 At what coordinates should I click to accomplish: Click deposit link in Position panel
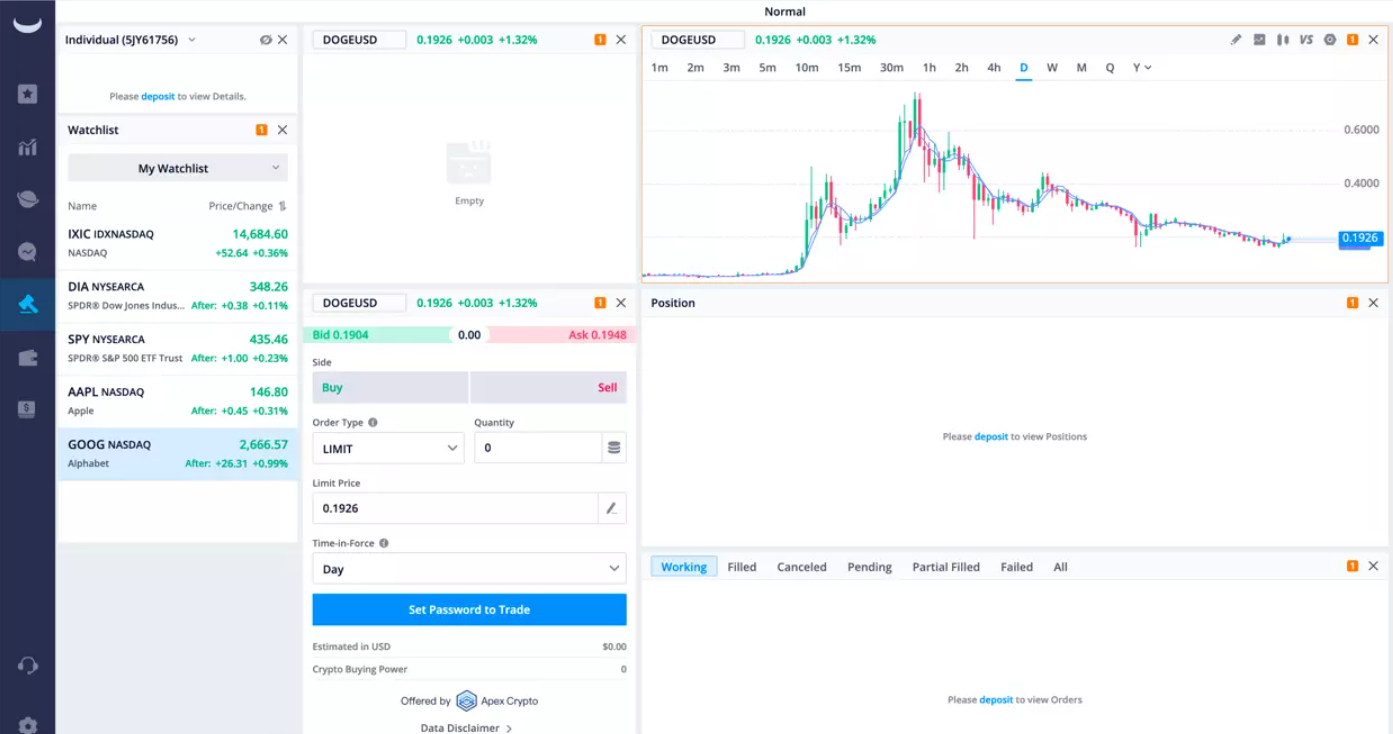pos(991,437)
